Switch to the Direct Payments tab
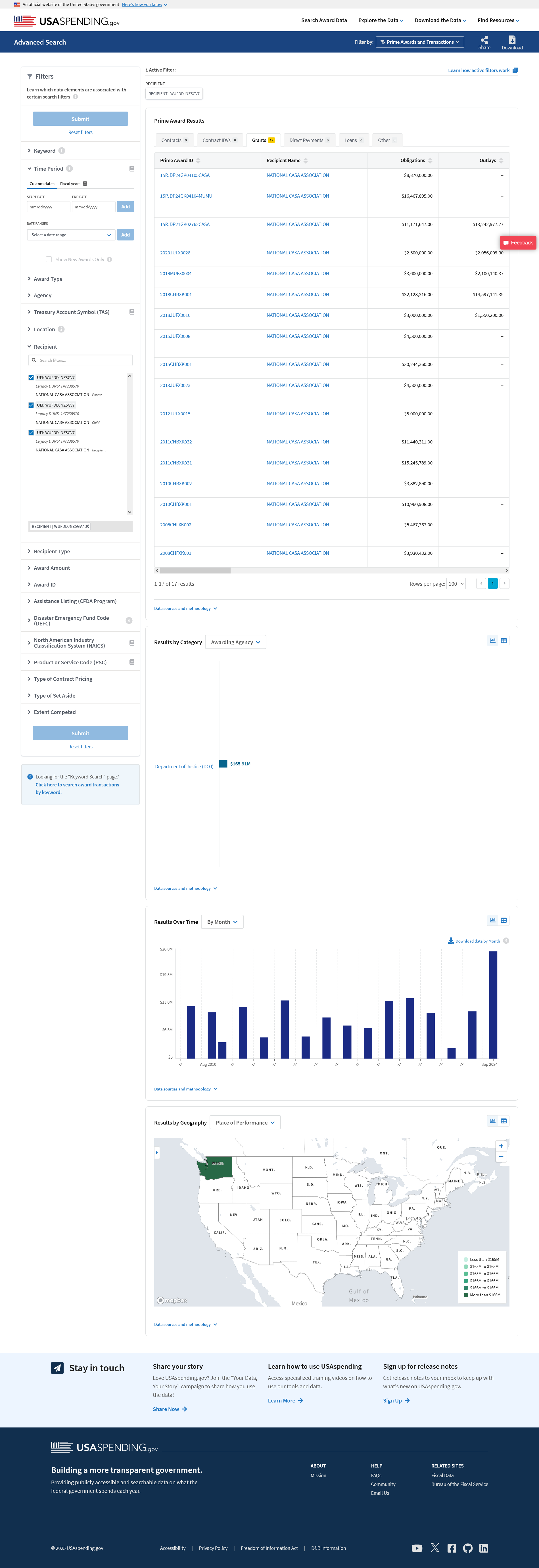 coord(309,140)
